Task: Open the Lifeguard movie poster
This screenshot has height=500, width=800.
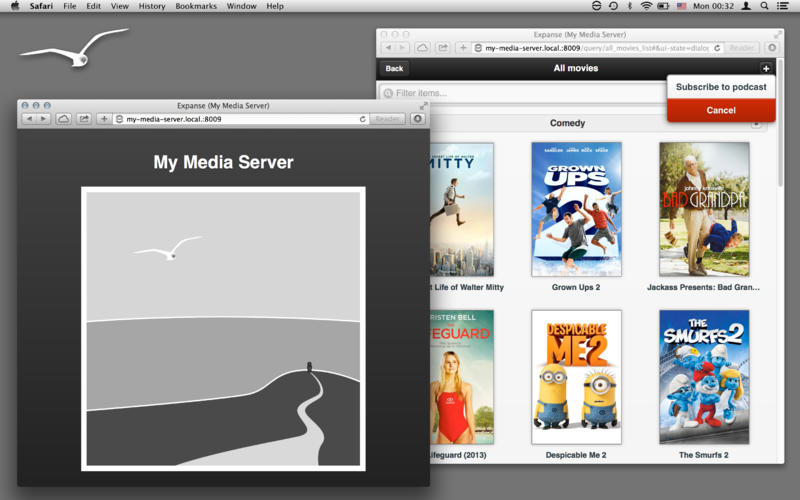Action: point(462,377)
